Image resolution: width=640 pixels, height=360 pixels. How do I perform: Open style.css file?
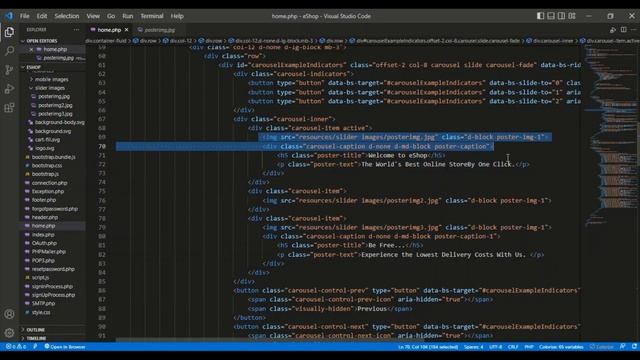point(41,312)
